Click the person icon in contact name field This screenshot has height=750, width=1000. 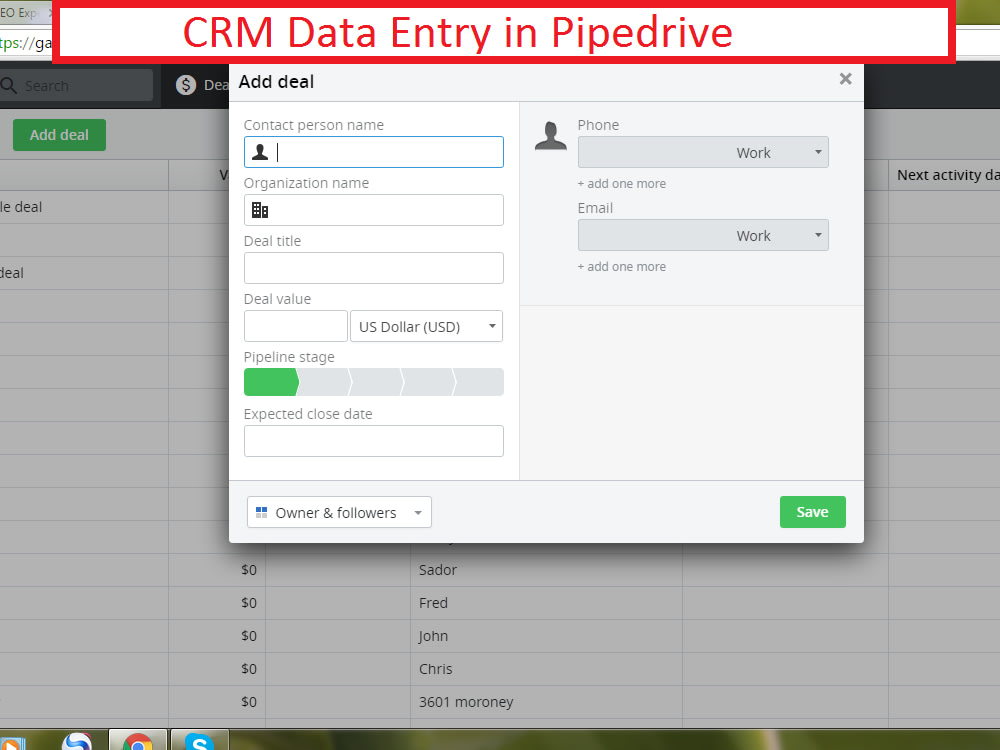click(x=260, y=152)
